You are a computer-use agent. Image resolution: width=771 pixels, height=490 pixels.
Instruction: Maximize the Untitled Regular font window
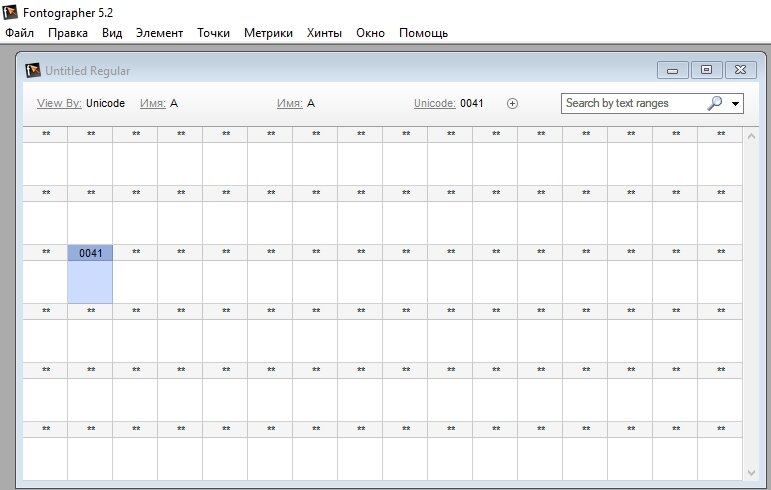point(706,70)
